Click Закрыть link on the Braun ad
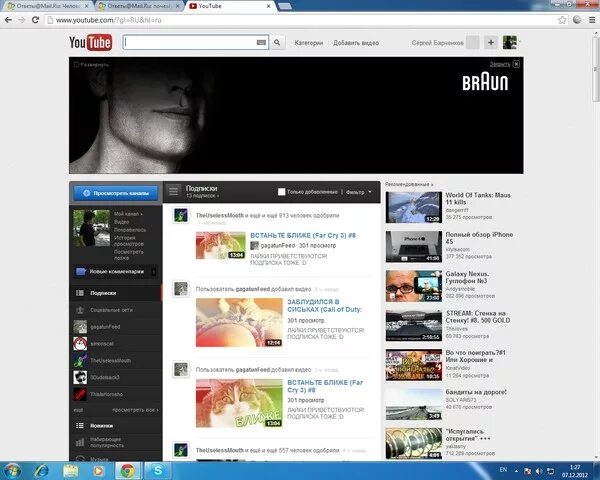This screenshot has width=600, height=480. coord(500,64)
